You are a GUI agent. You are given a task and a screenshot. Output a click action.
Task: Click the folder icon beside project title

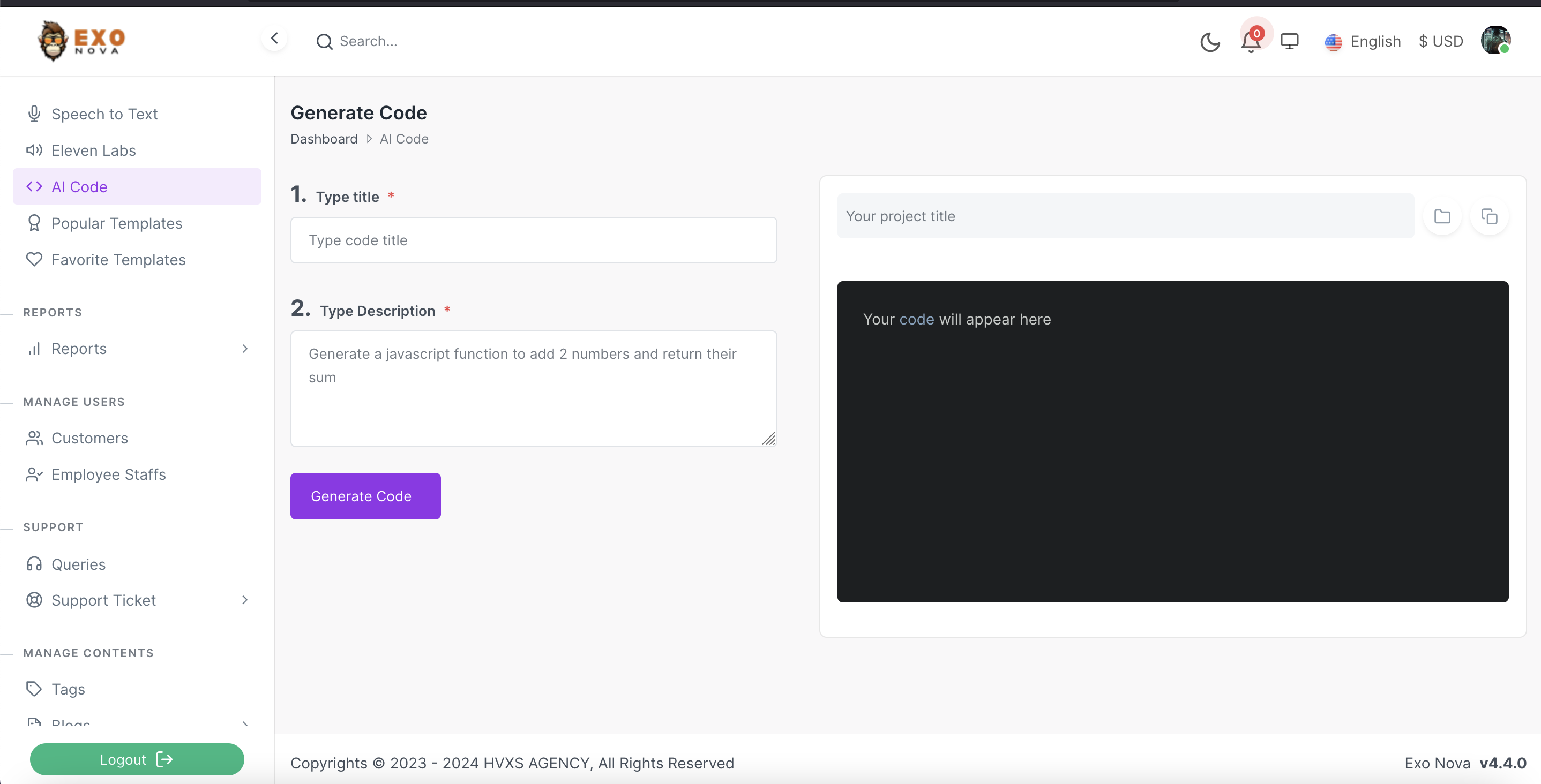click(x=1442, y=216)
